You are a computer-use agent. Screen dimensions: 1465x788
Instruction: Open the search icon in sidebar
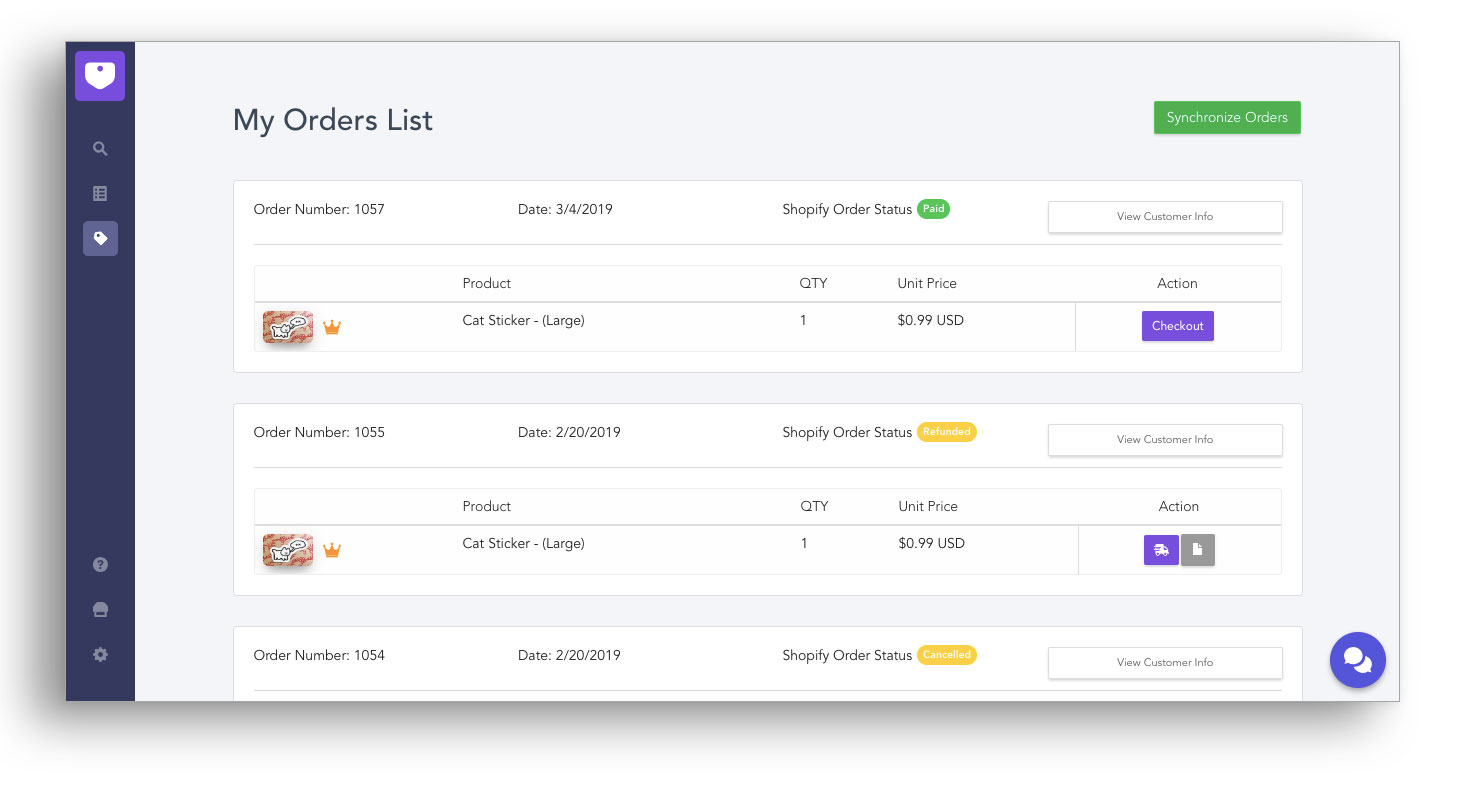click(x=100, y=149)
